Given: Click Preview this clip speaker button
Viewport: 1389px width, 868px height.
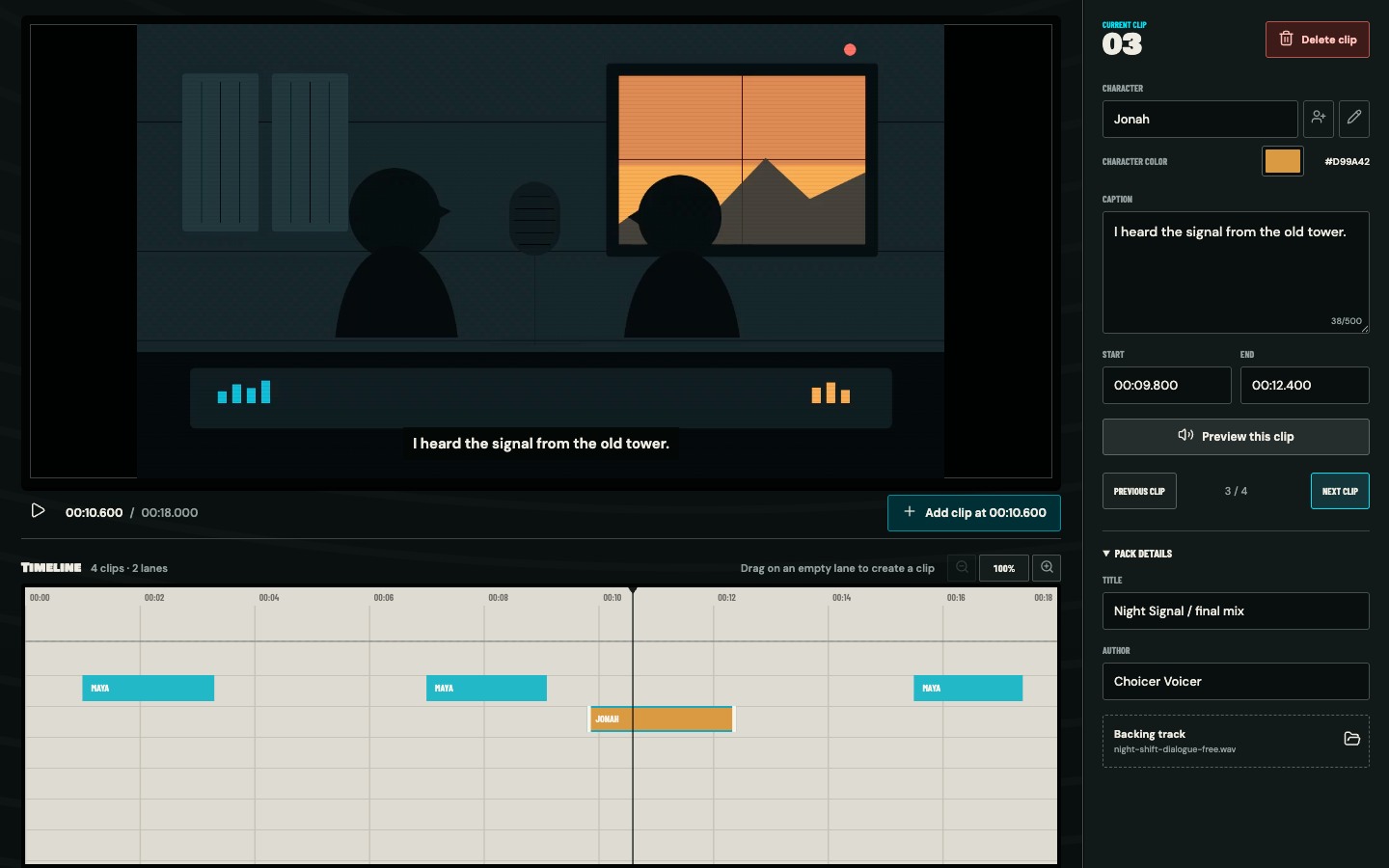Looking at the screenshot, I should 1236,437.
